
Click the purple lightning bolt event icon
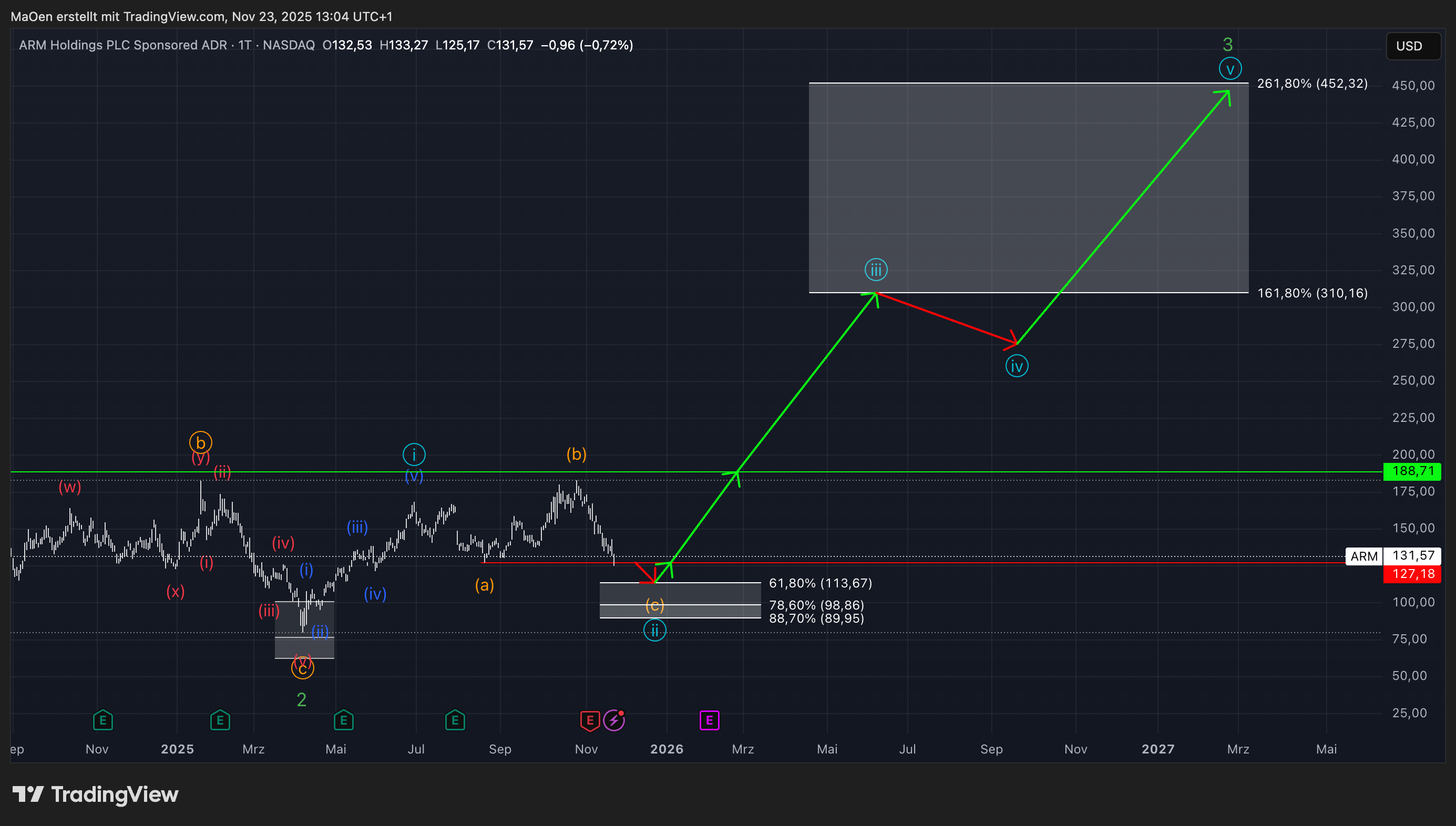pos(613,720)
